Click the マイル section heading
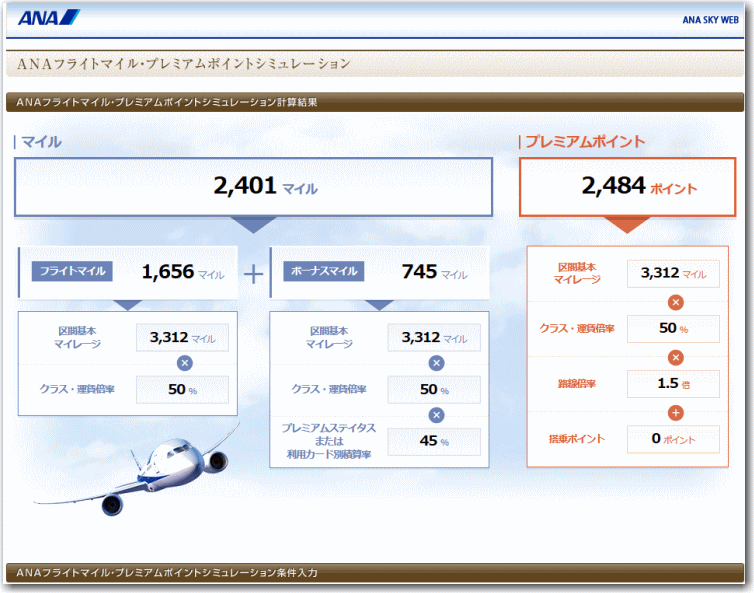This screenshot has height=593, width=754. tap(41, 142)
